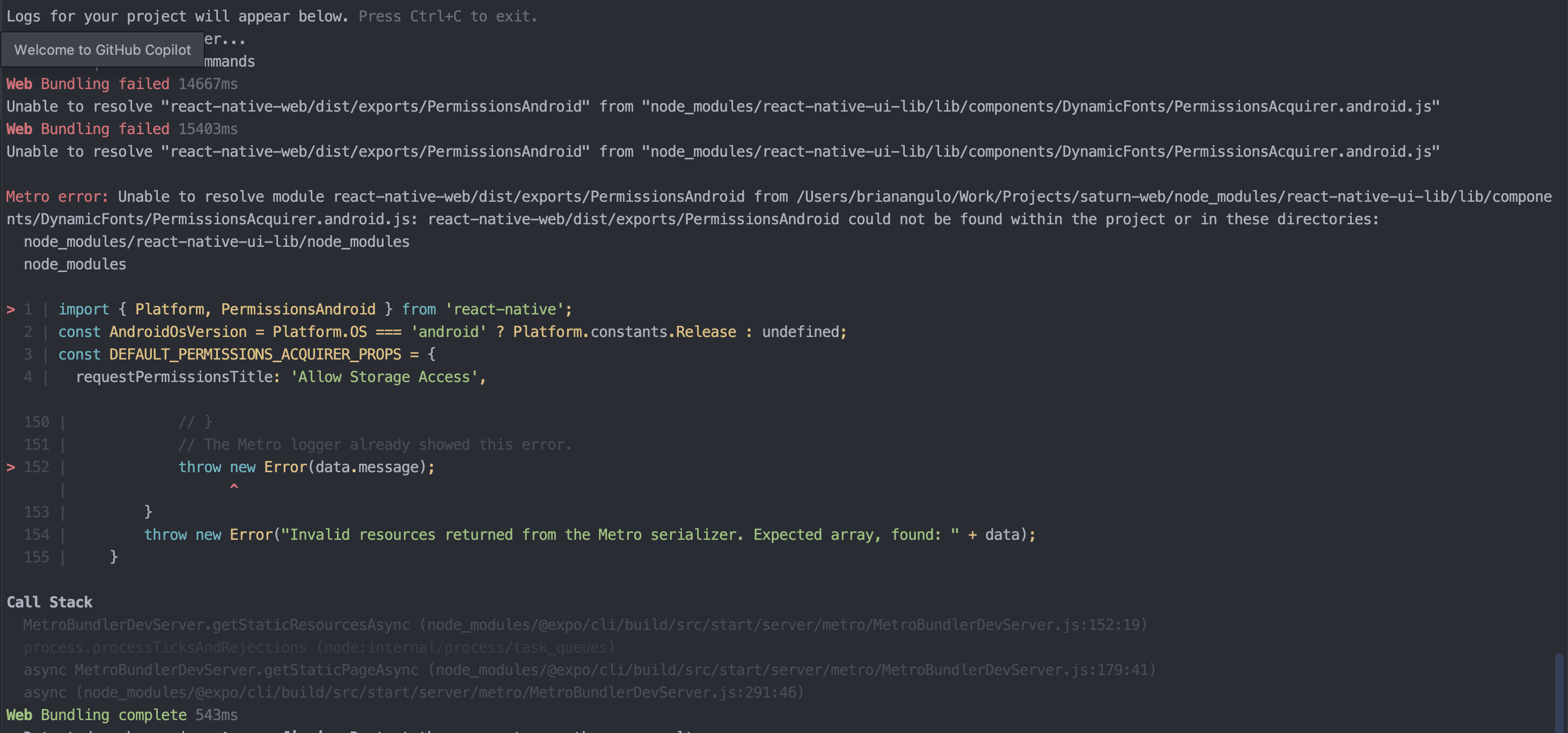Click the 15403ms bundling duration text
Screen dimensions: 1568x733
208,128
